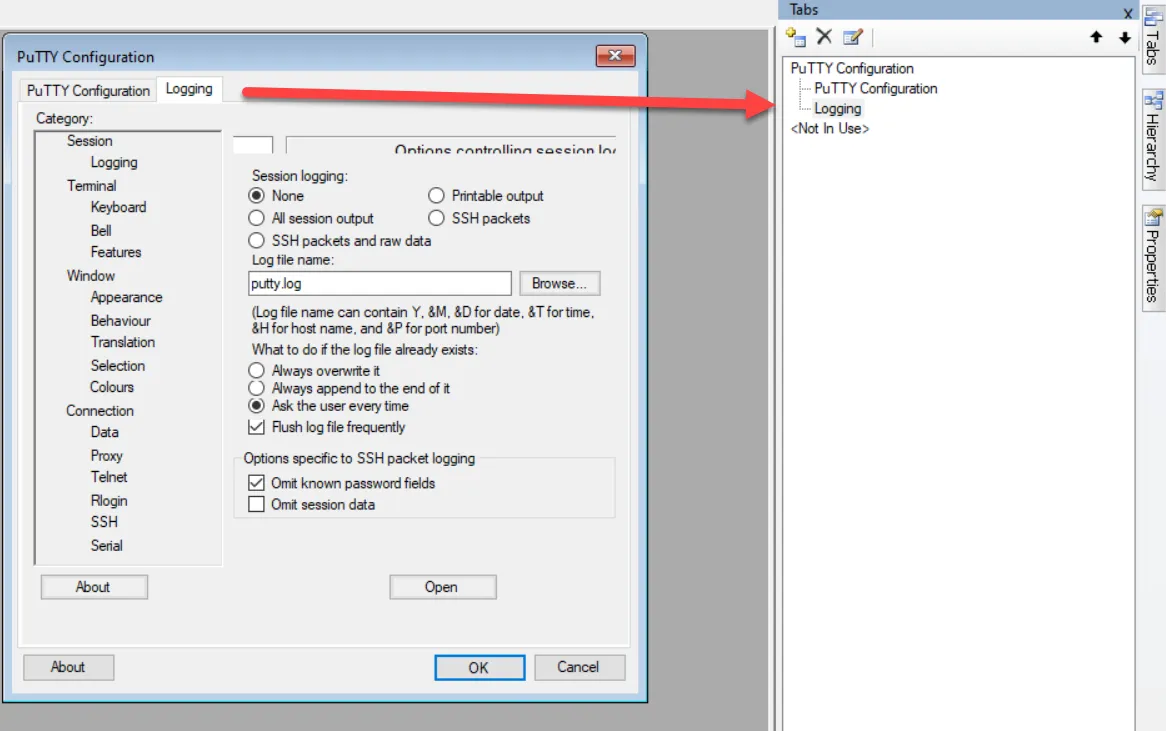Select Window category
Viewport: 1166px width, 731px height.
[x=91, y=275]
